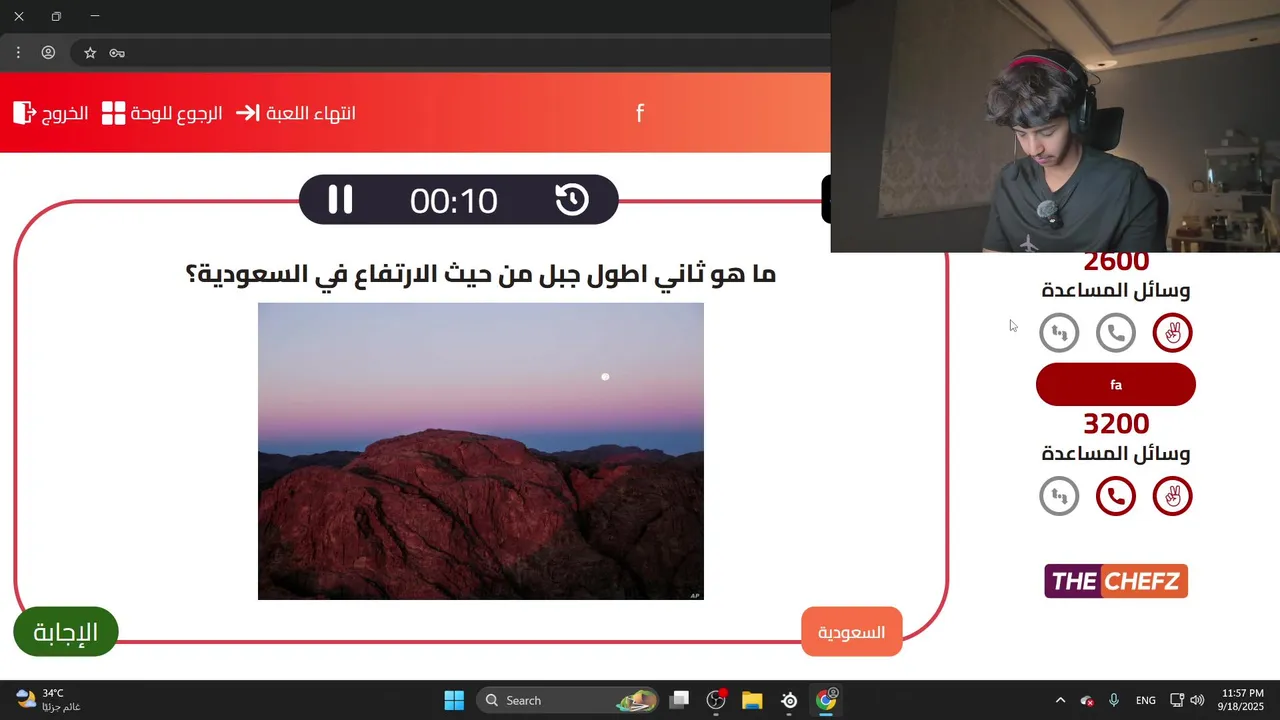This screenshot has width=1280, height=720.
Task: Open the network tray icon
Action: (x=1177, y=700)
